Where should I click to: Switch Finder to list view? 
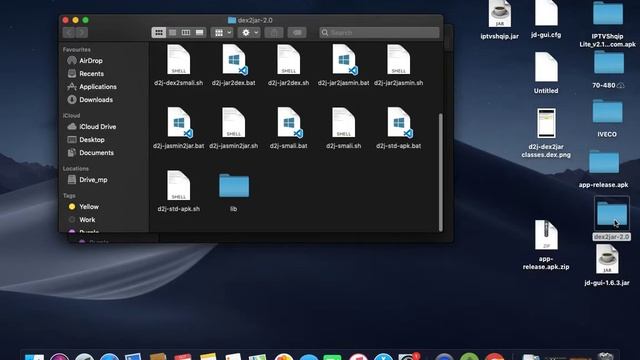[x=173, y=32]
